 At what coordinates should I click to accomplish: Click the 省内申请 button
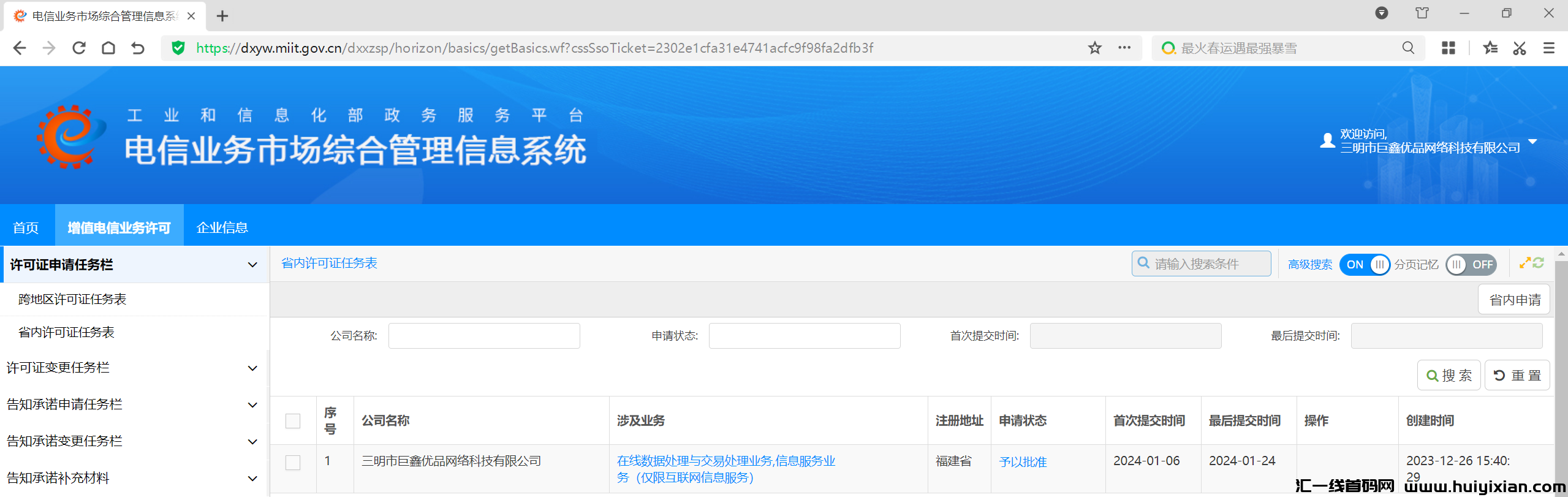click(x=1515, y=300)
